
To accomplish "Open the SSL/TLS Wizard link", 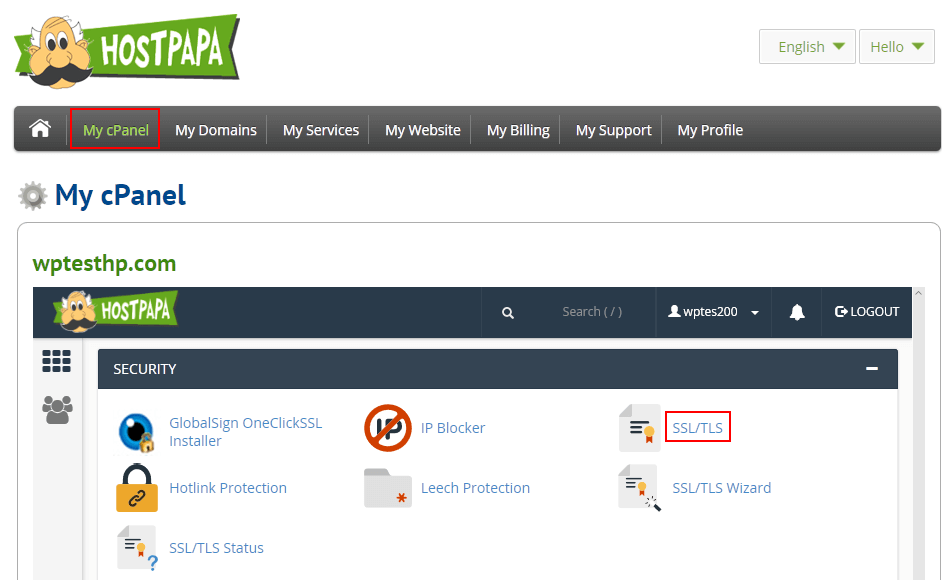I will click(x=722, y=488).
